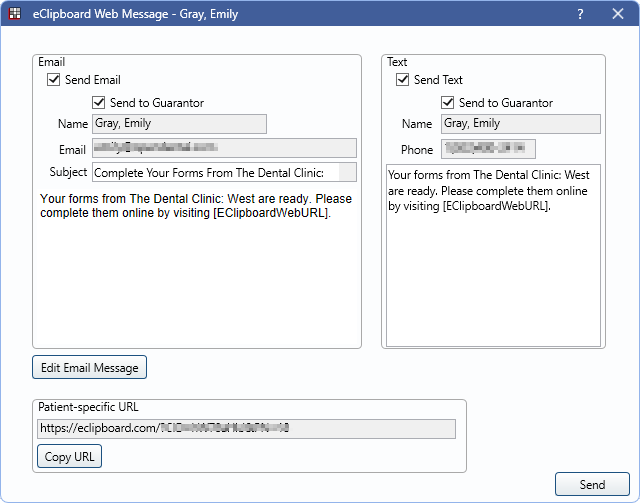Click the email message body text
This screenshot has width=640, height=503.
point(196,206)
